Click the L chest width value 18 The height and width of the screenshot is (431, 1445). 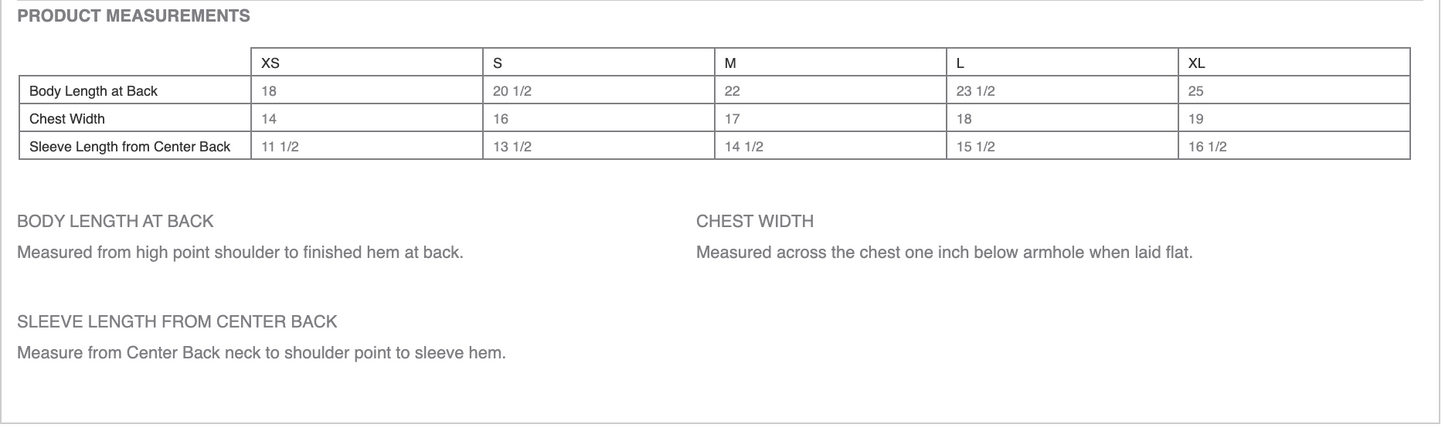coord(964,119)
